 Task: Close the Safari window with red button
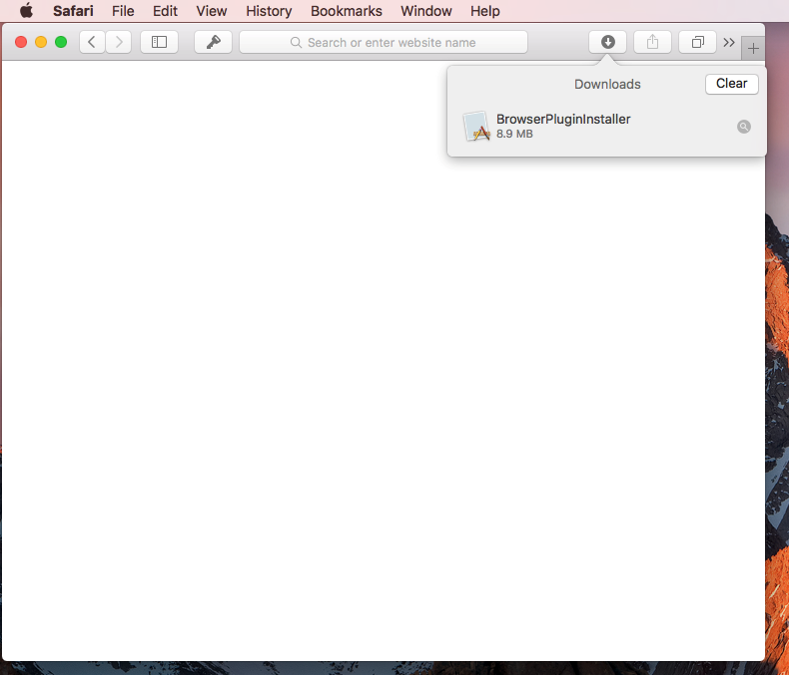(21, 42)
